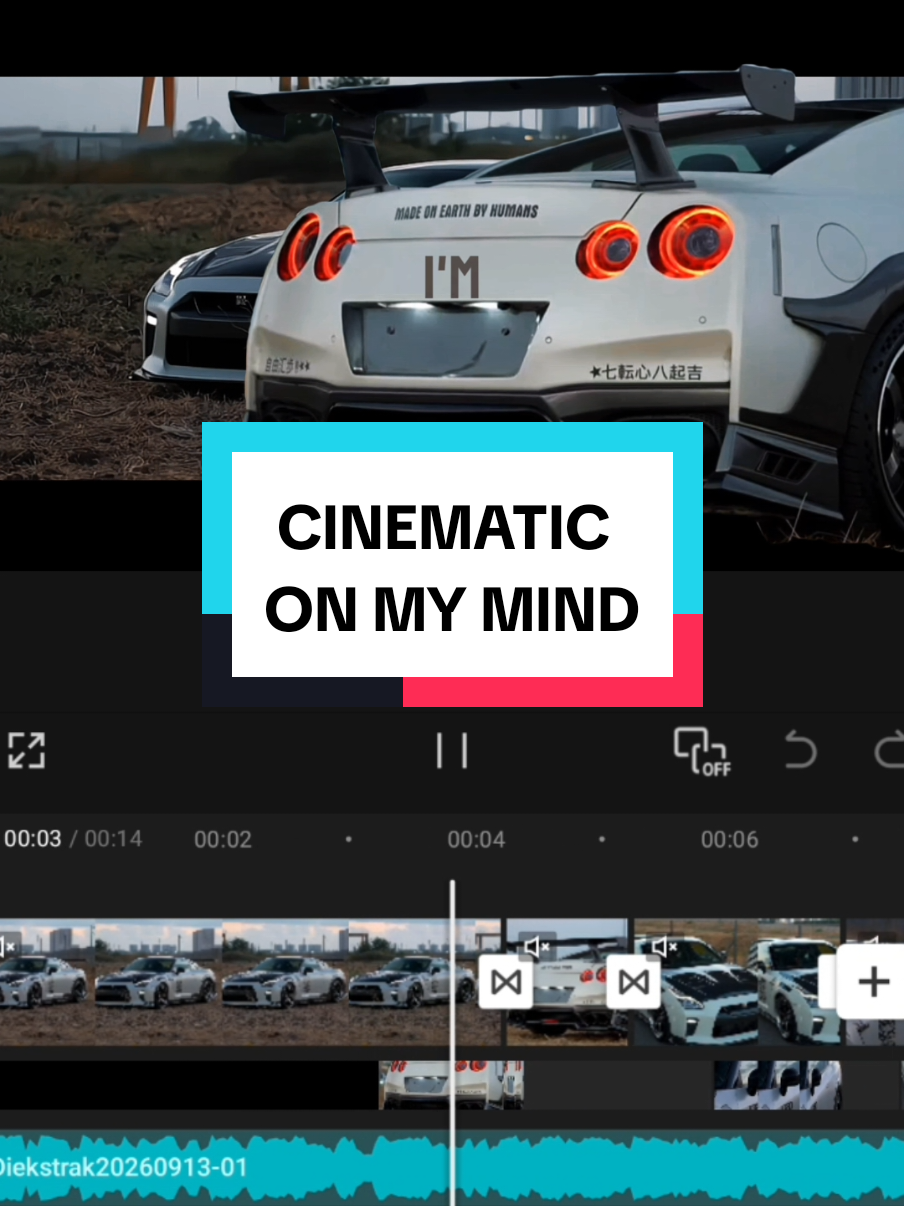The width and height of the screenshot is (904, 1206).
Task: Click the current time 00:03 readout
Action: click(33, 838)
